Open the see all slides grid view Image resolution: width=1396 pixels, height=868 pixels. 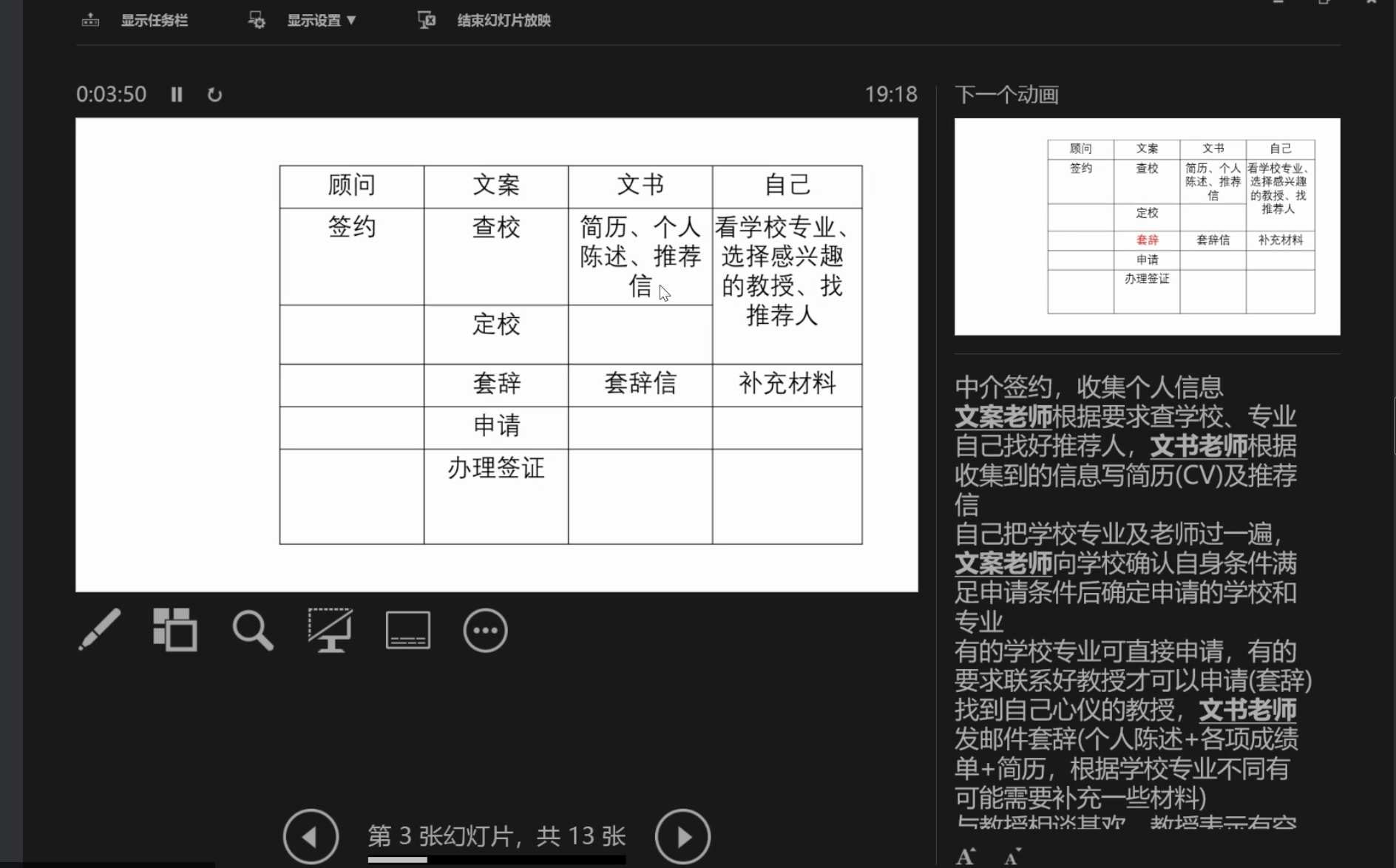[x=175, y=630]
